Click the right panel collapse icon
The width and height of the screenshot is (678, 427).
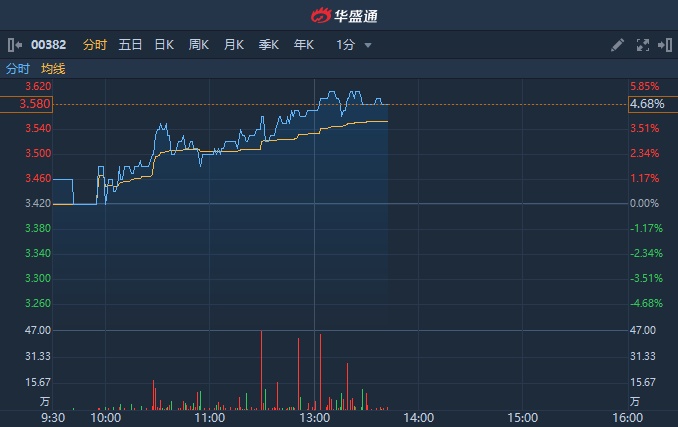(x=664, y=45)
